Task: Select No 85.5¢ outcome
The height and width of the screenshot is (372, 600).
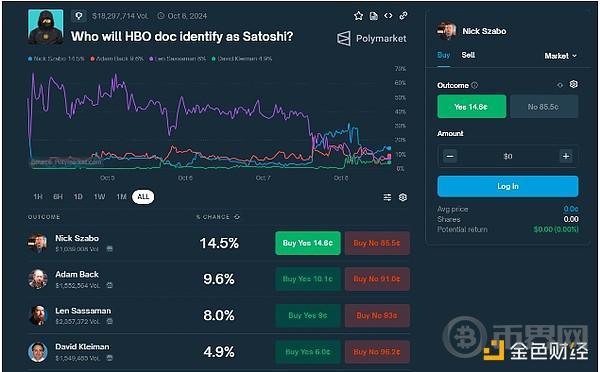Action: 543,107
